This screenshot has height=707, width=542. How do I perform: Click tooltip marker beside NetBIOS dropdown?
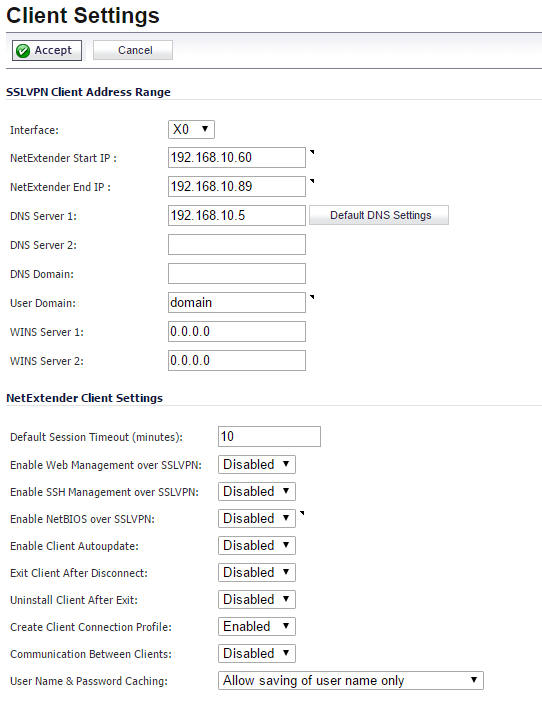pyautogui.click(x=302, y=513)
